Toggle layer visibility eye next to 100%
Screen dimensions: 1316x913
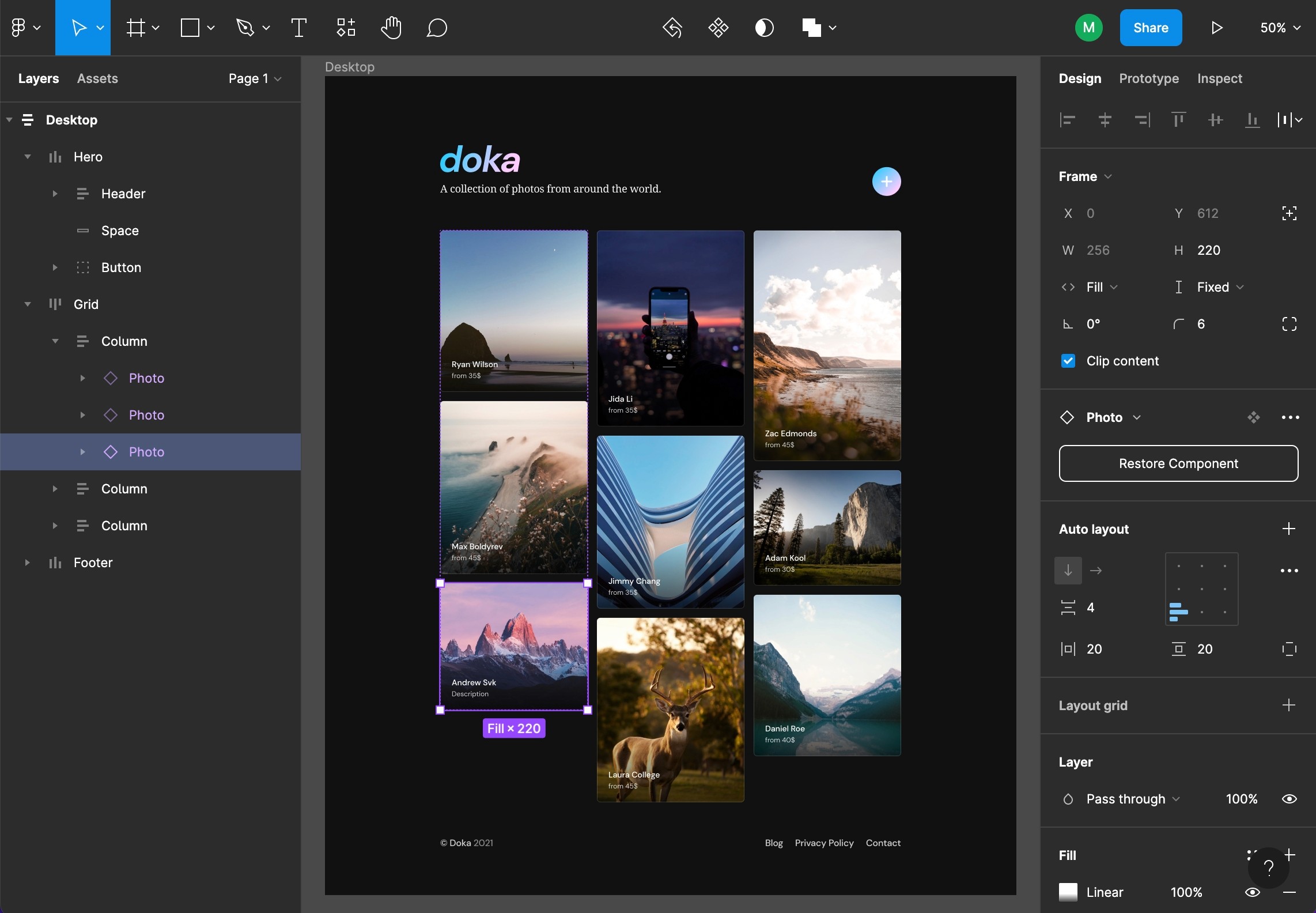(x=1289, y=799)
